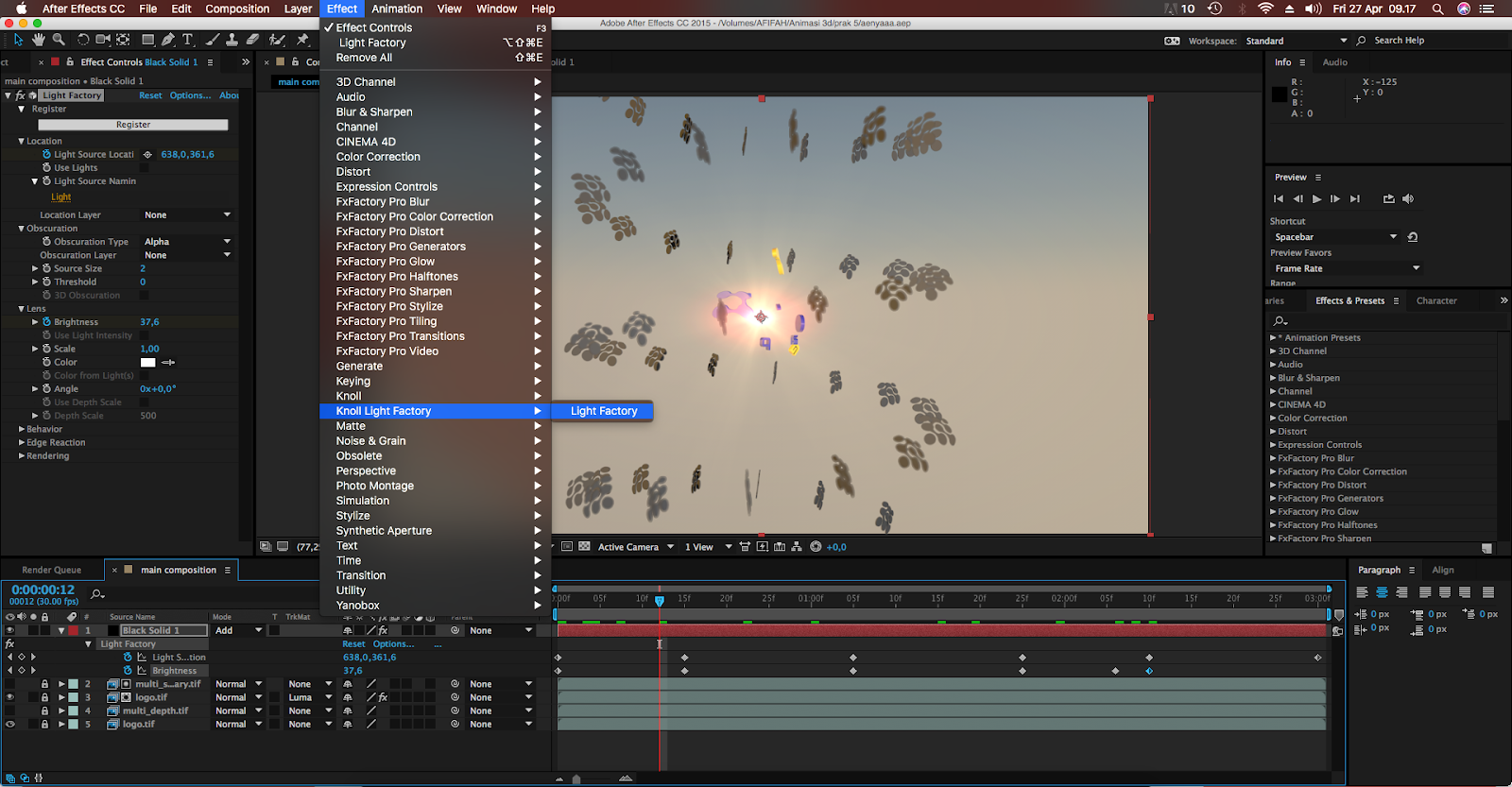Select the Selection arrow tool
Screen dimensions: 1512x787
(x=18, y=40)
